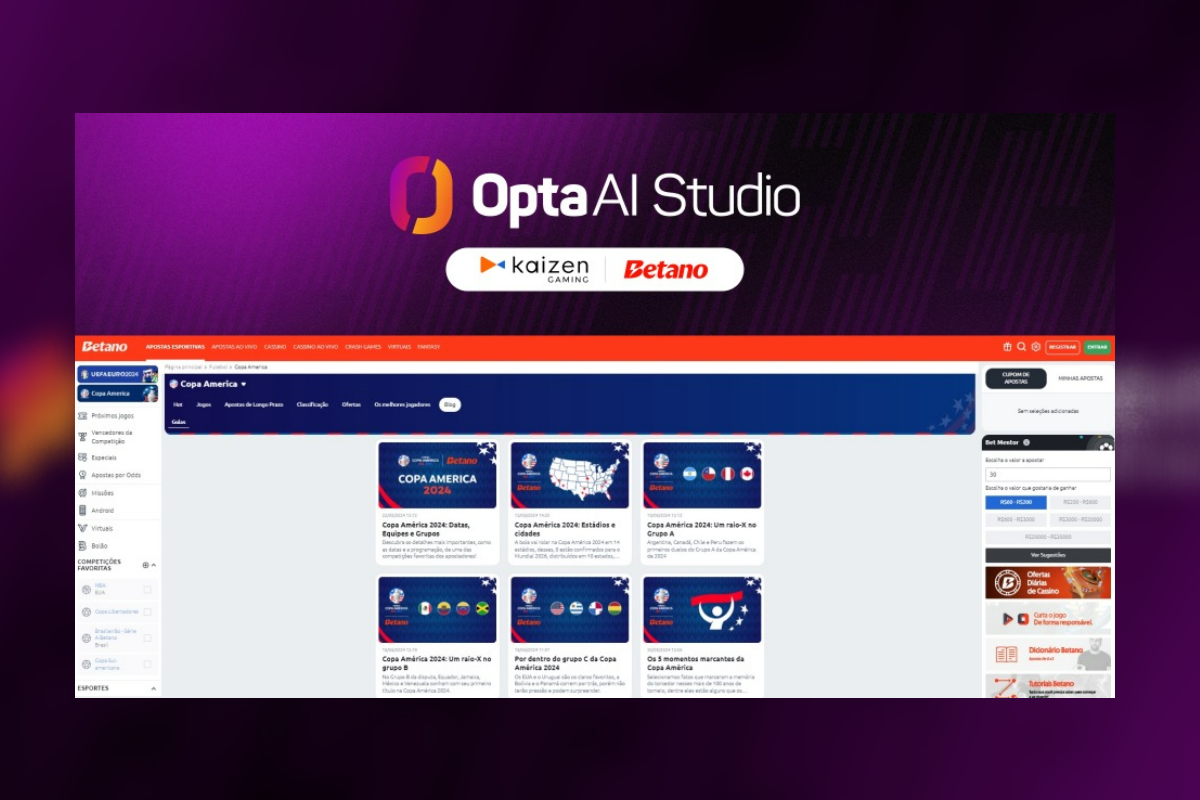Open the Crash Games nav item

click(x=363, y=347)
